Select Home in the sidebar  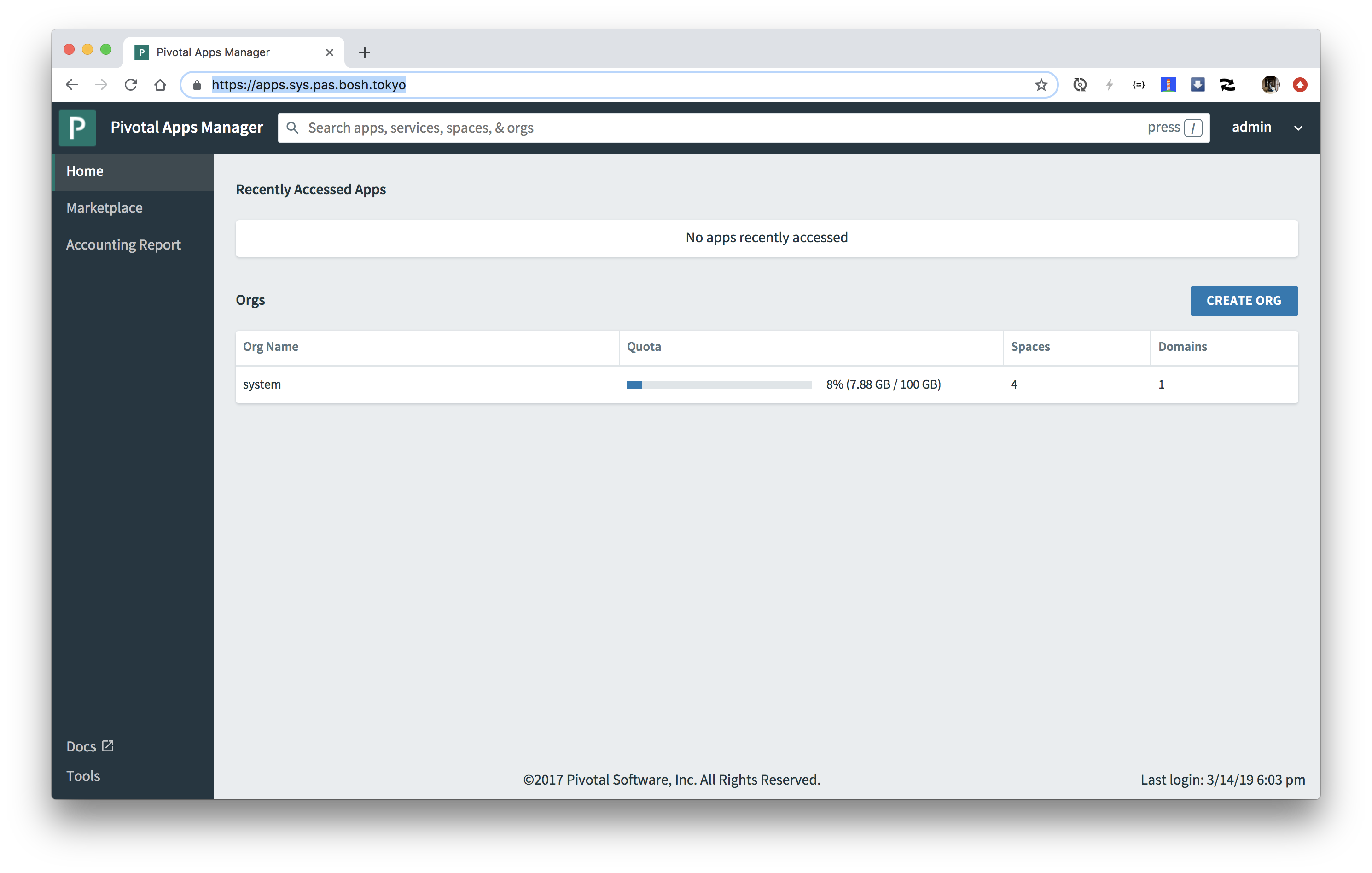point(85,171)
